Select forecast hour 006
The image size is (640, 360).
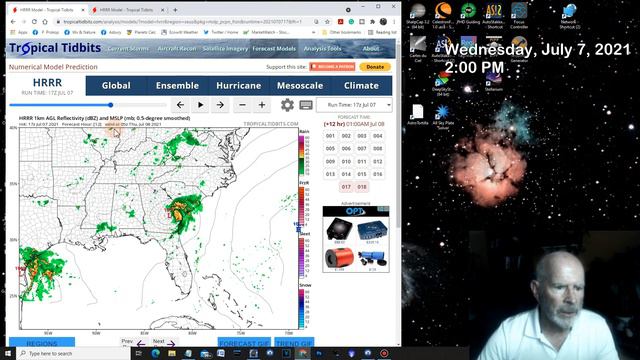[346, 149]
